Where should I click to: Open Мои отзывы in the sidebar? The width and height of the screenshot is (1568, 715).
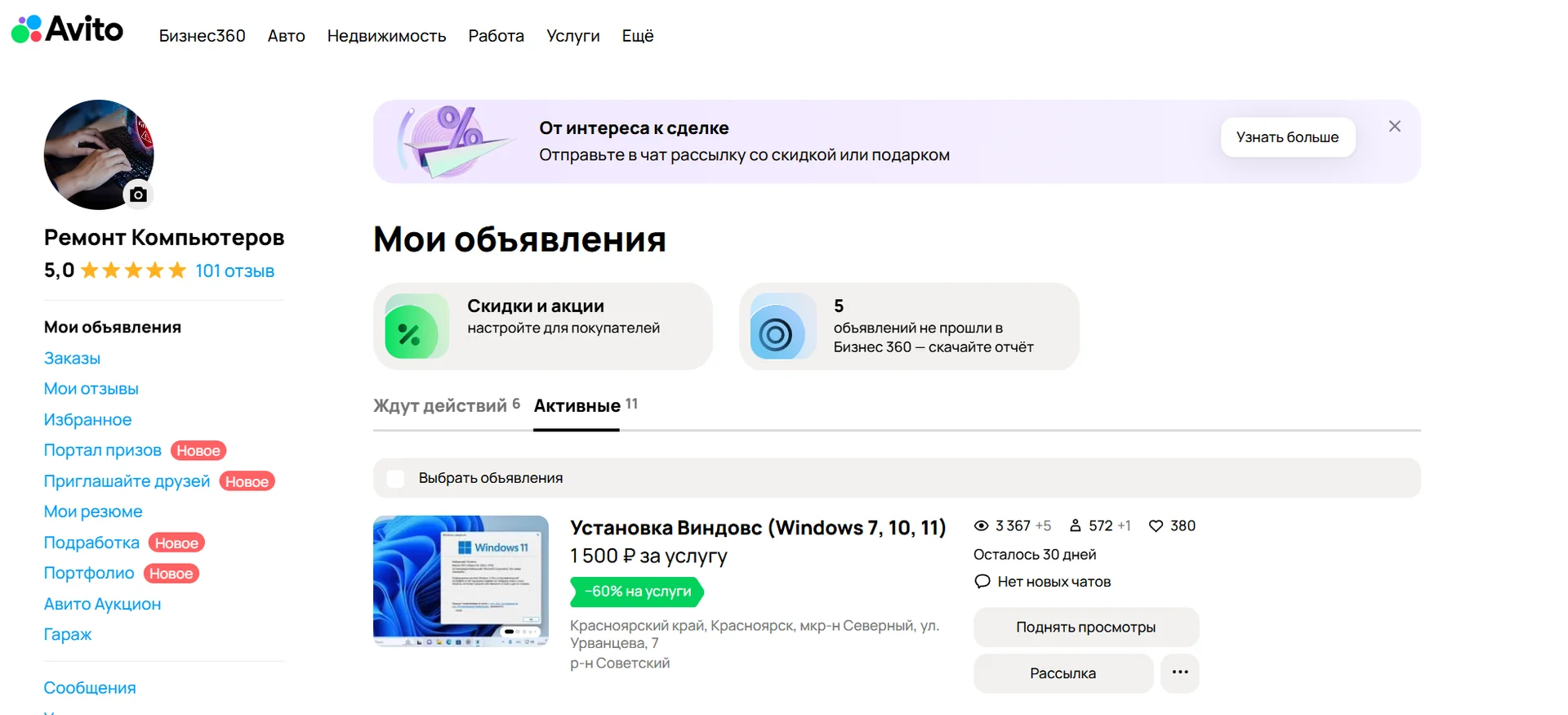pos(91,389)
